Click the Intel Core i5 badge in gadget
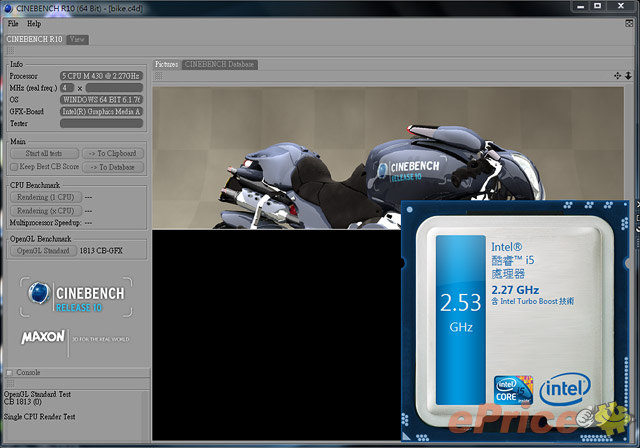640x448 pixels. (x=513, y=390)
